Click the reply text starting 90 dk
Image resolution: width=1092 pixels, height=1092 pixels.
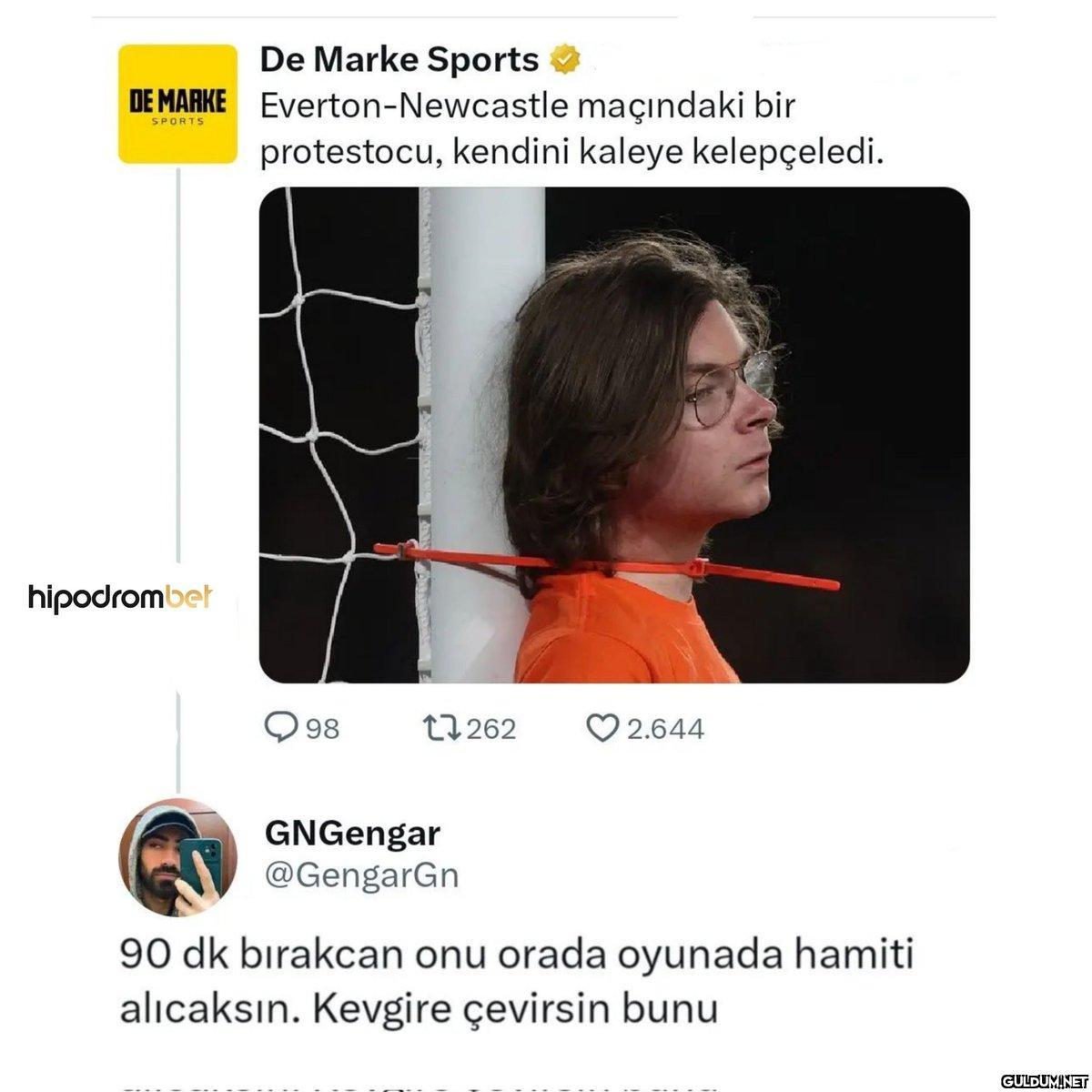point(516,982)
